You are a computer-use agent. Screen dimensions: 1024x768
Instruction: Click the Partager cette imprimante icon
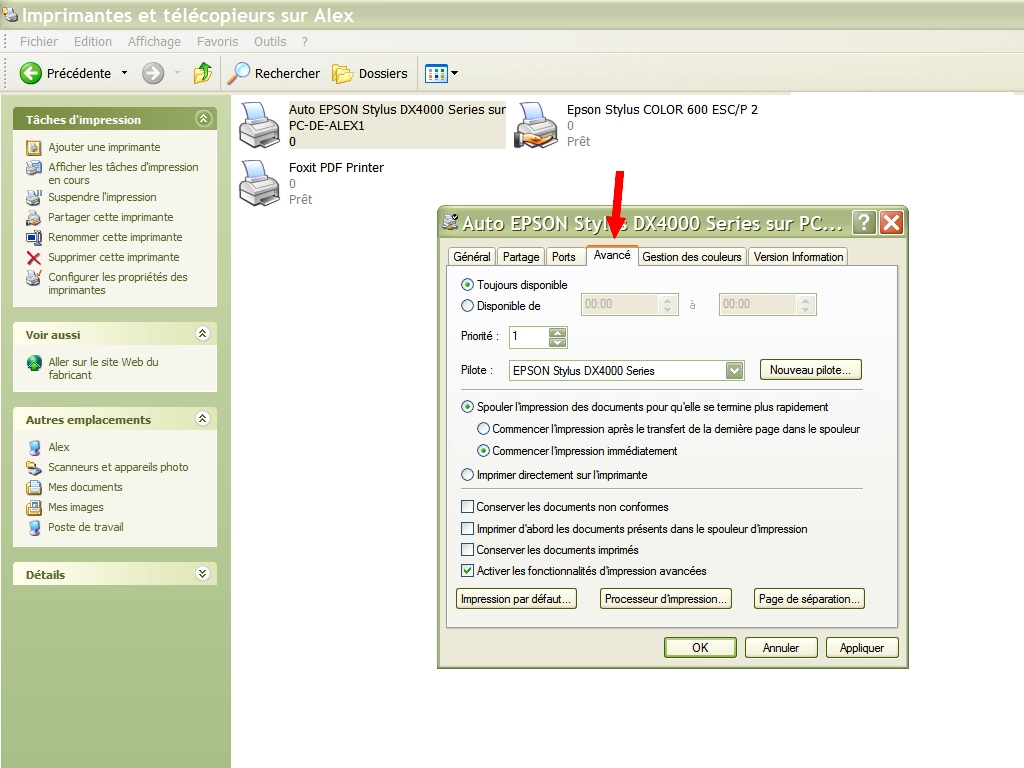coord(34,217)
